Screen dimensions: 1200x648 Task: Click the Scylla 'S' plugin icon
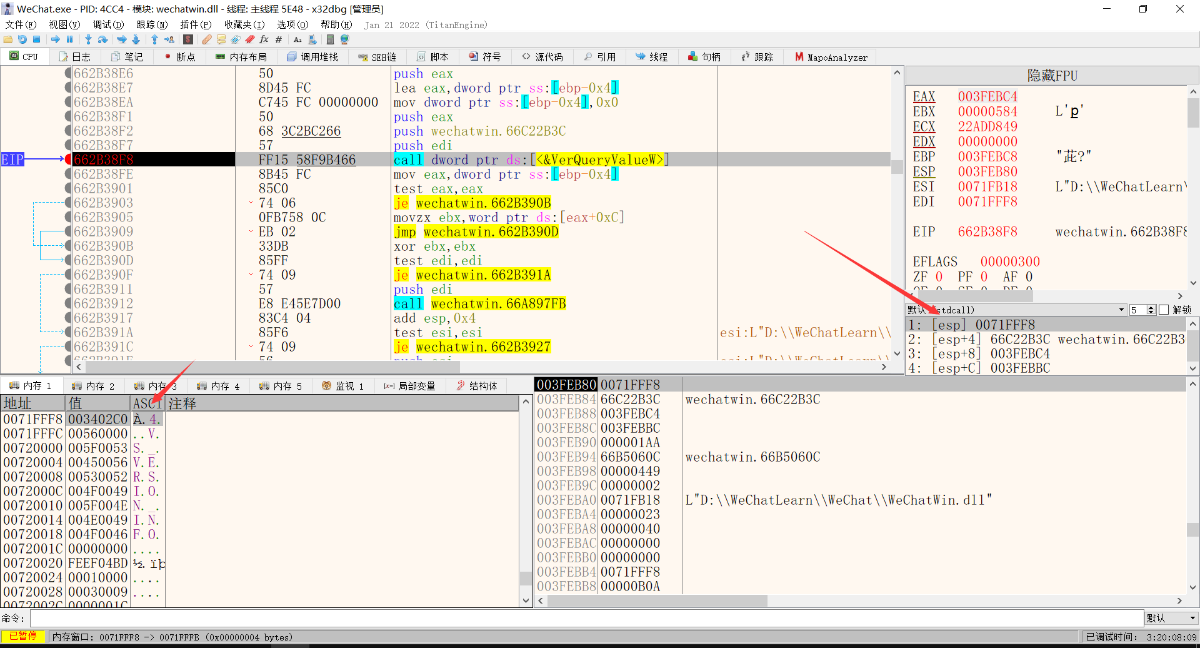click(188, 39)
